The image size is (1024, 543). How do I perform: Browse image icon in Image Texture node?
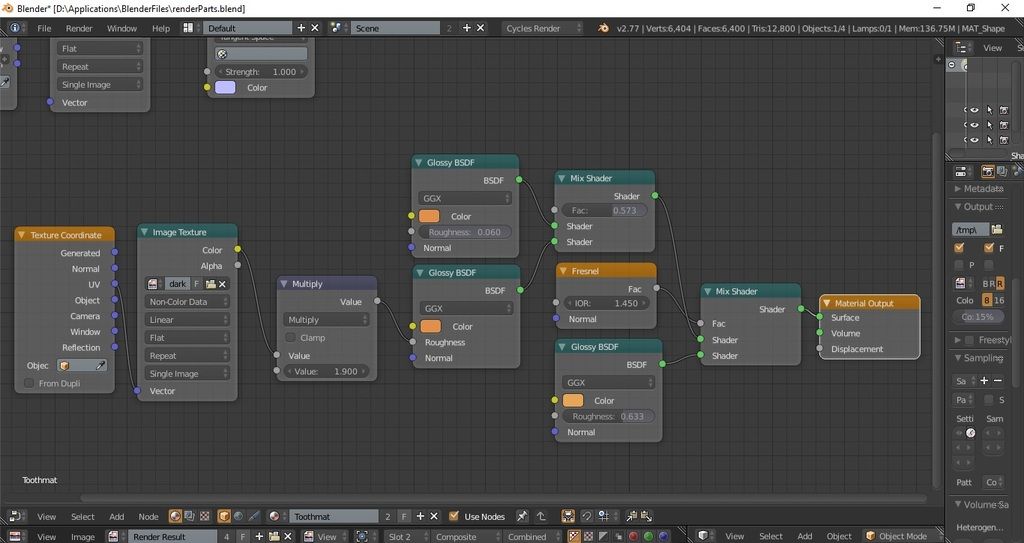[153, 284]
